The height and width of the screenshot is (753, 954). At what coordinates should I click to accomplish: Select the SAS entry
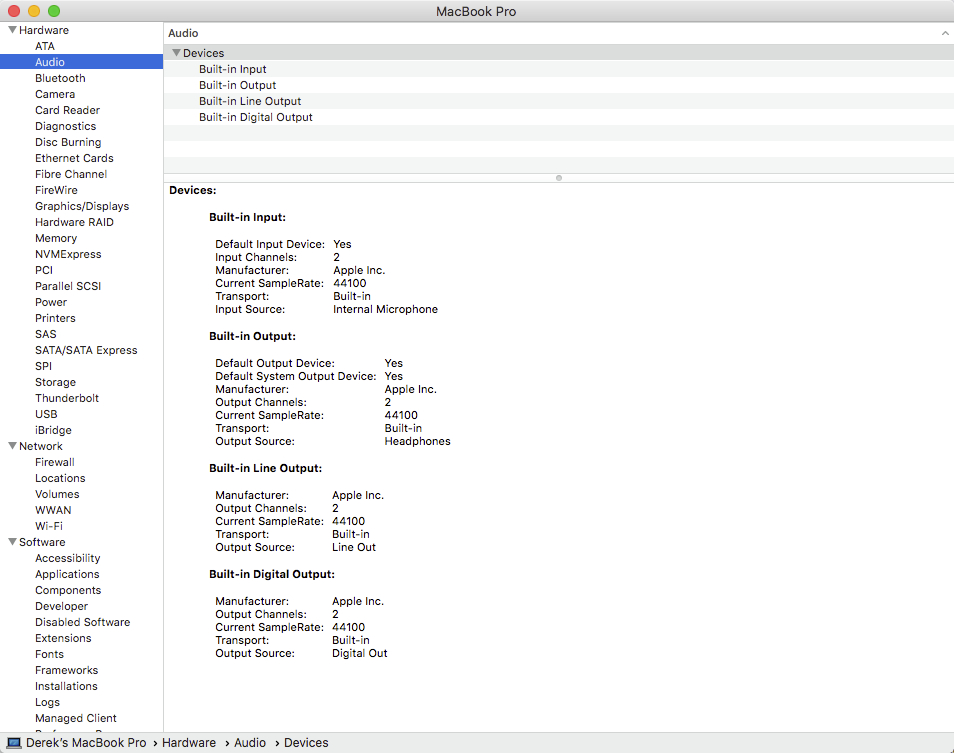point(46,334)
